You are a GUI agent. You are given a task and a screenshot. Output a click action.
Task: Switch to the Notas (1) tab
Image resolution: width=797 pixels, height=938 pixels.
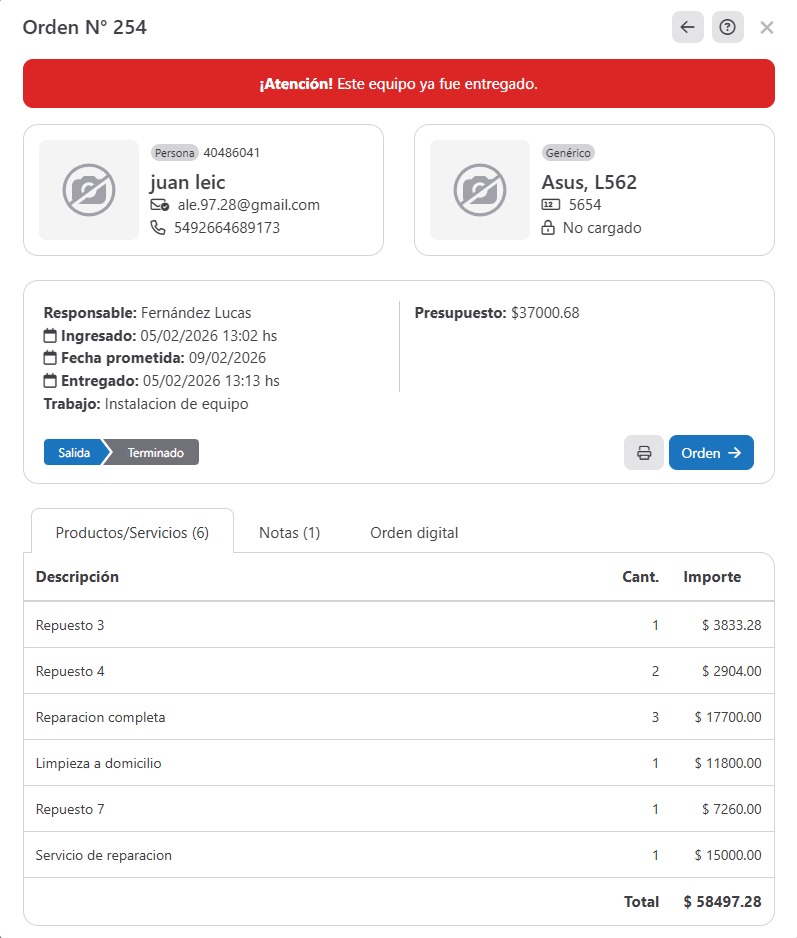tap(289, 532)
